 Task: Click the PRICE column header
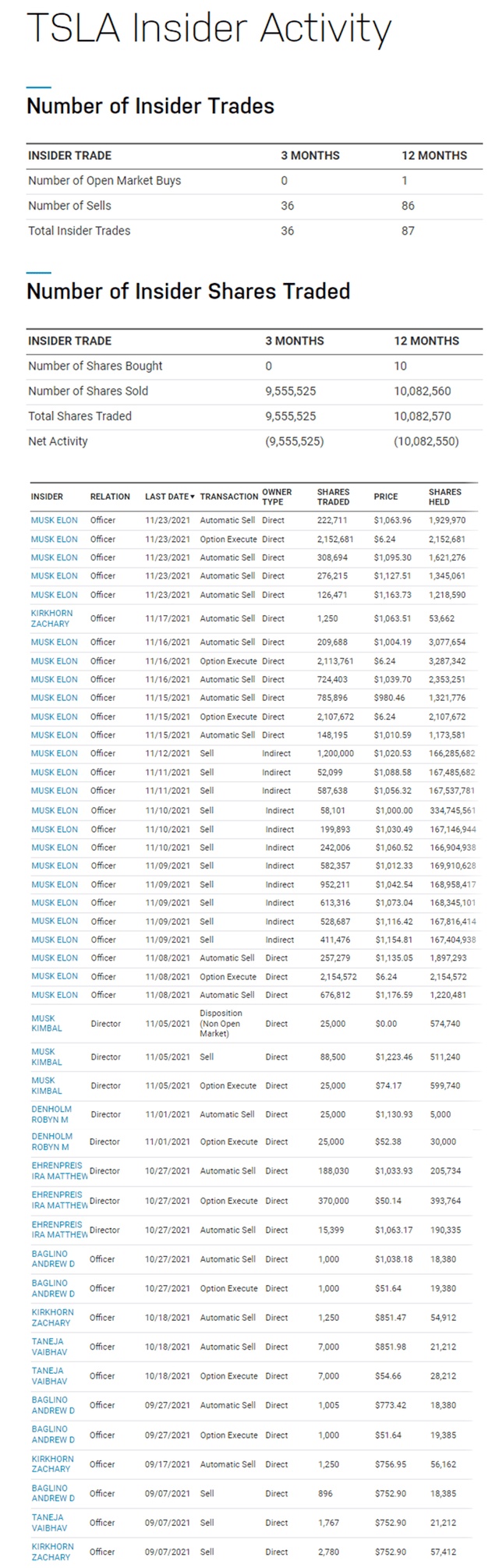385,497
